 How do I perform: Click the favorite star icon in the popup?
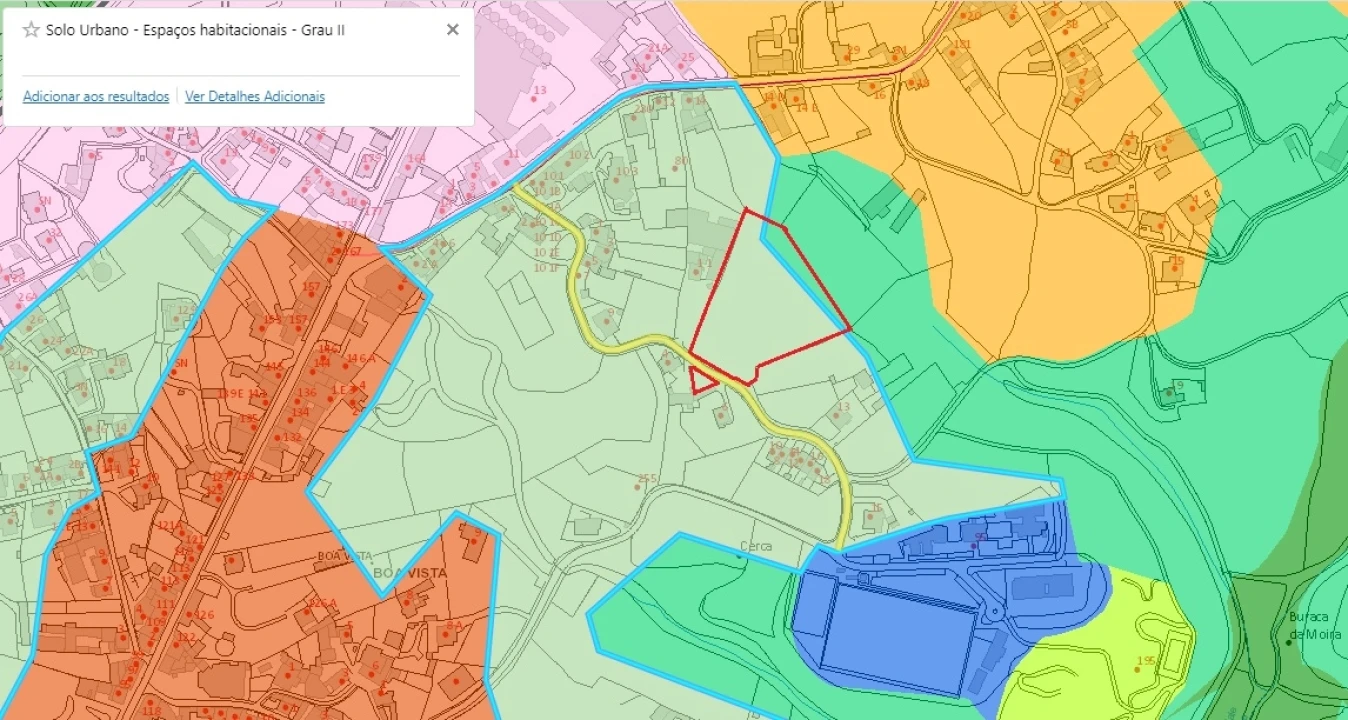[x=31, y=30]
